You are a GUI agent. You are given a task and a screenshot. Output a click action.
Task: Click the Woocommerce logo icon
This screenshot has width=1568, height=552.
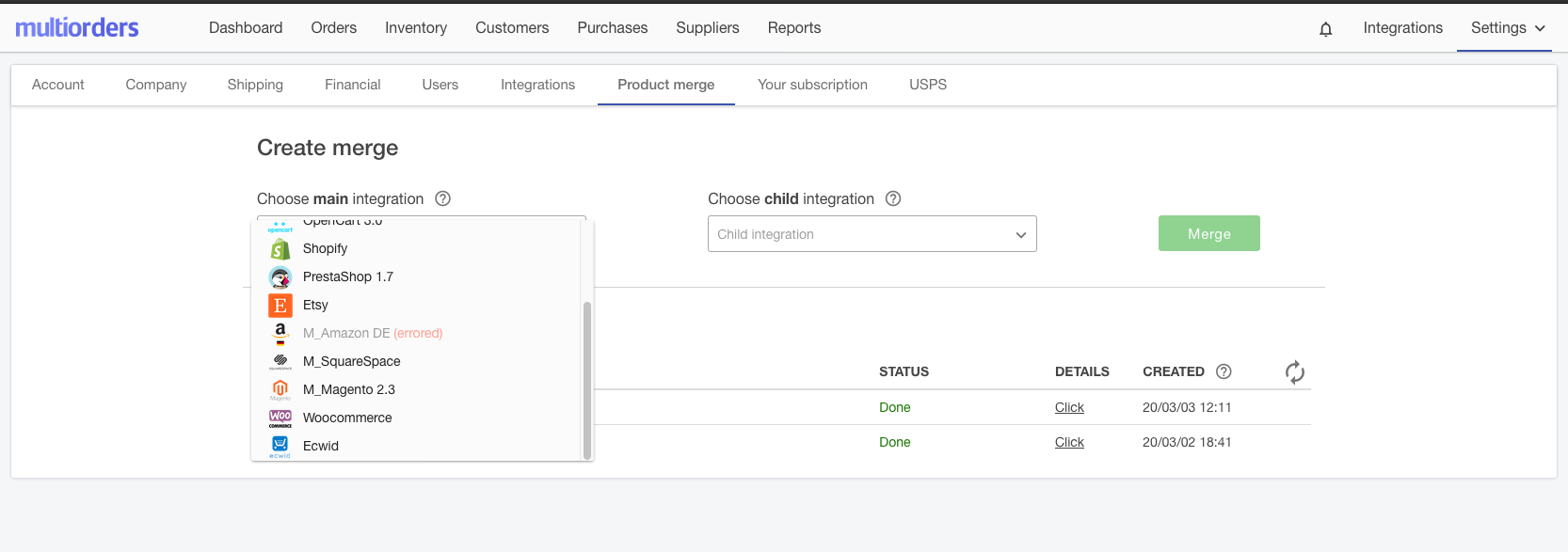pyautogui.click(x=280, y=418)
